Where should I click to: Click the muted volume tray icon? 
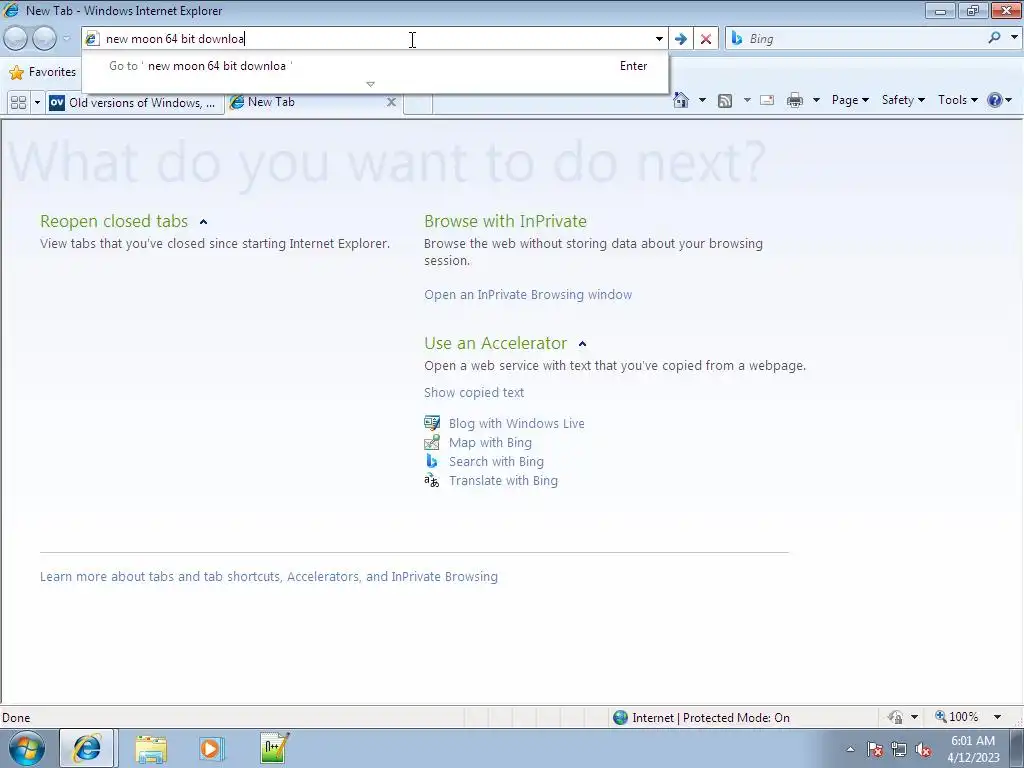point(923,750)
